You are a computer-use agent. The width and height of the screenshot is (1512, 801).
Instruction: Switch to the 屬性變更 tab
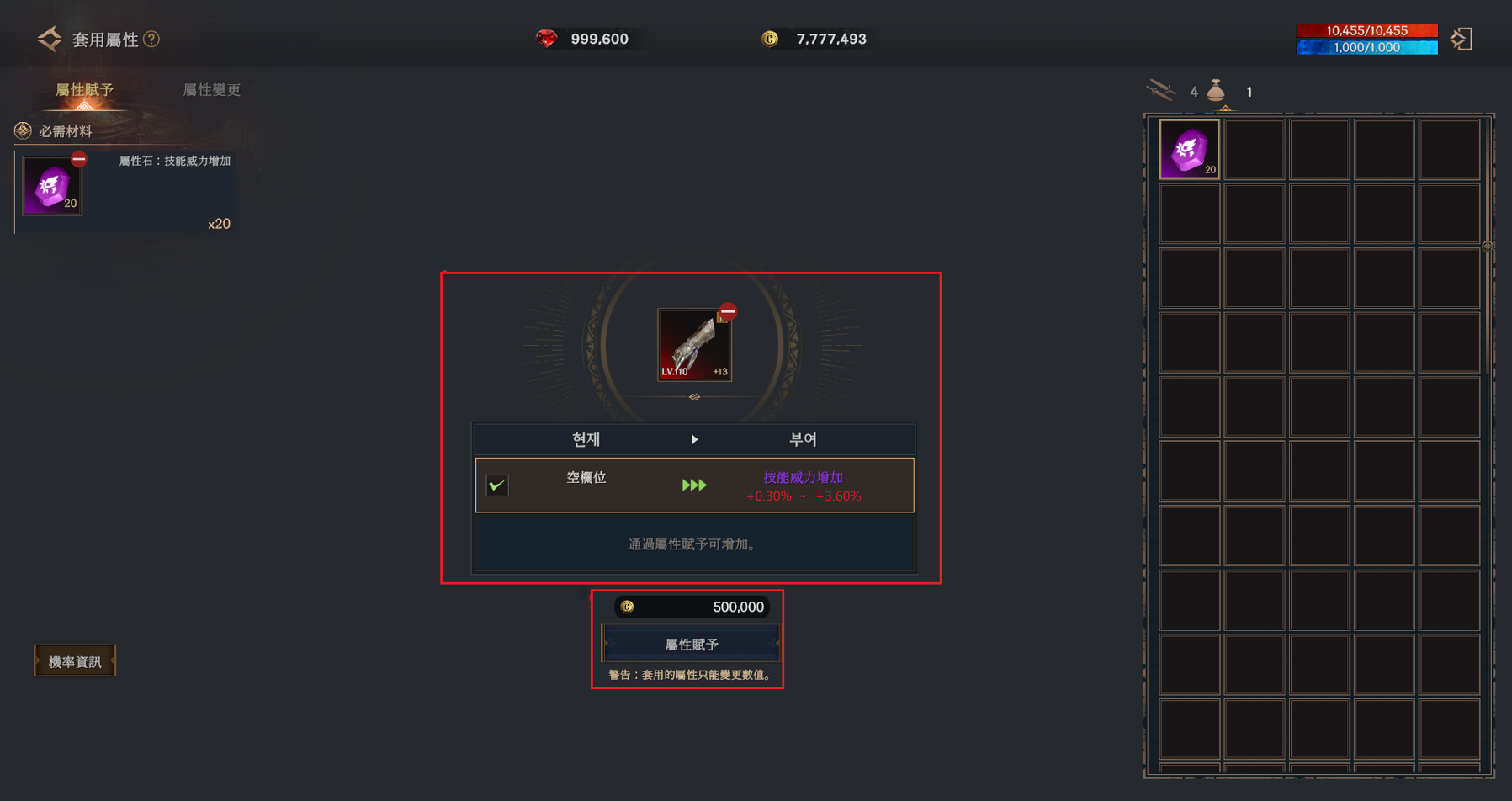point(212,89)
